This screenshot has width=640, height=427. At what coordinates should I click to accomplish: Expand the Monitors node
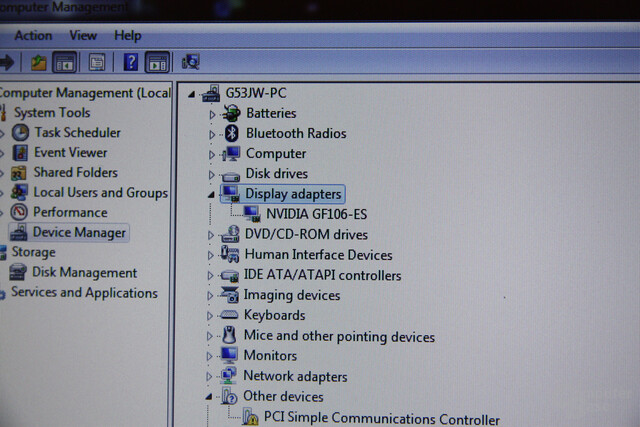[209, 356]
